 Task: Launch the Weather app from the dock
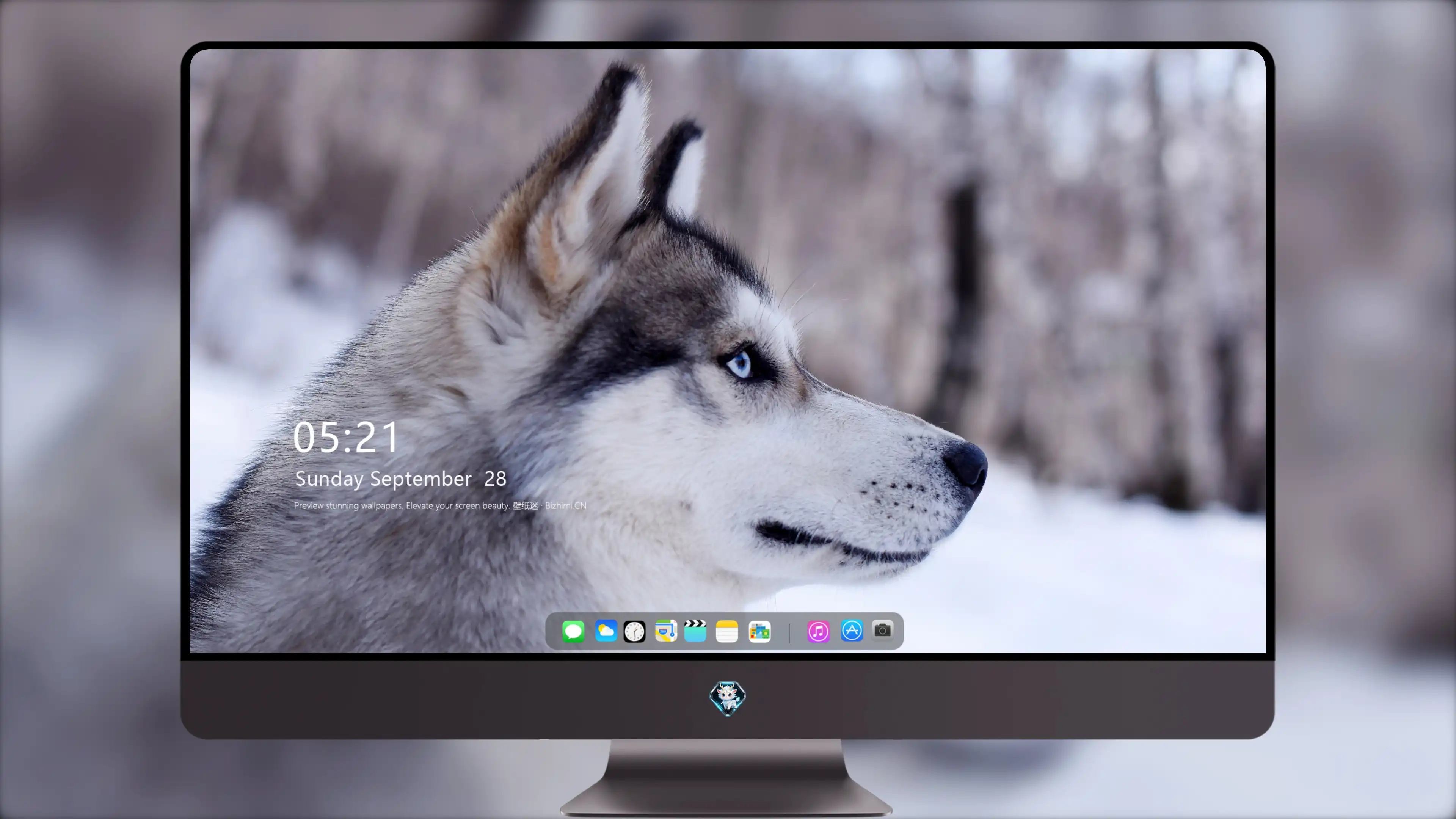[606, 631]
